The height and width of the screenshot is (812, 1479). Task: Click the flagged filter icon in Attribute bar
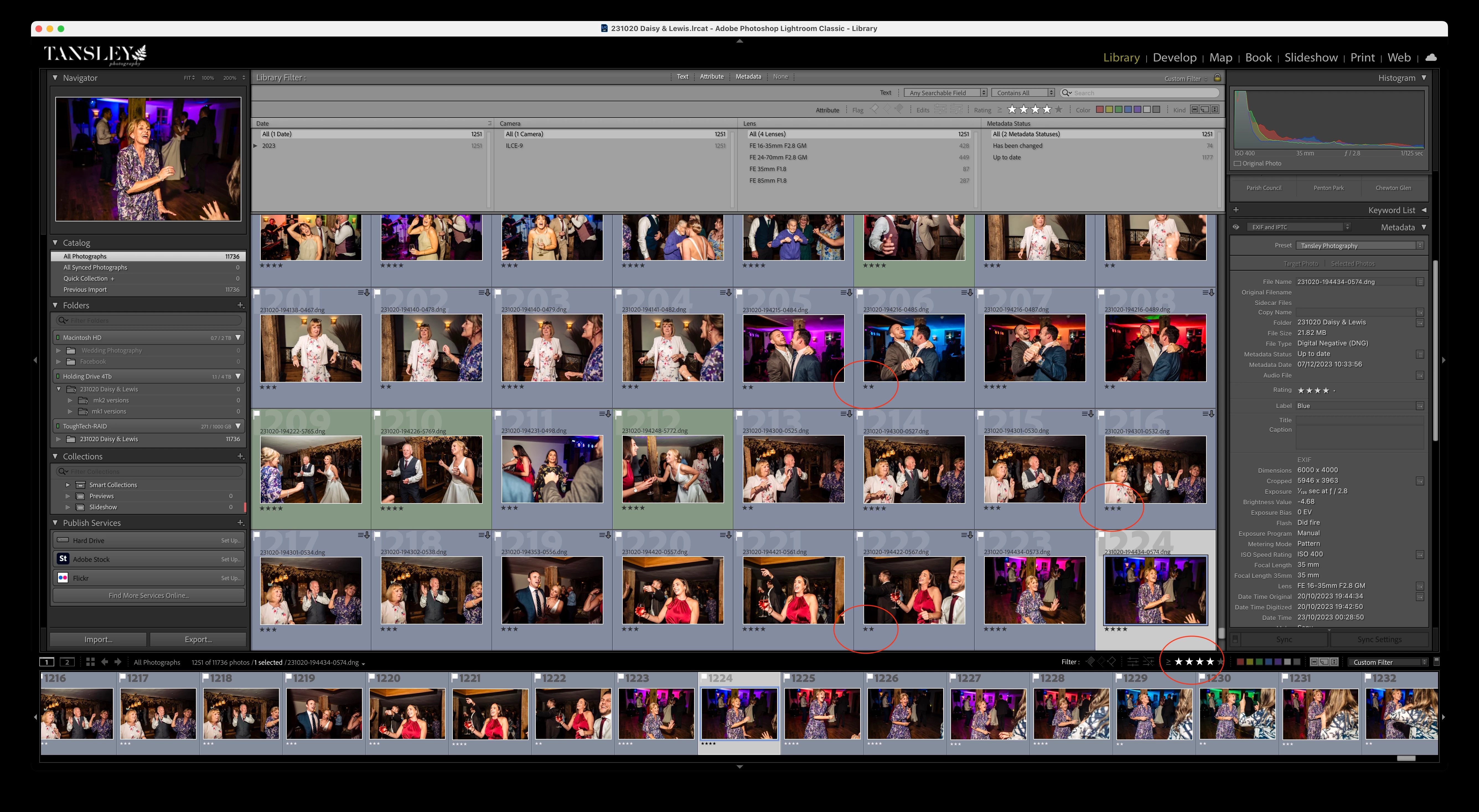(x=875, y=109)
